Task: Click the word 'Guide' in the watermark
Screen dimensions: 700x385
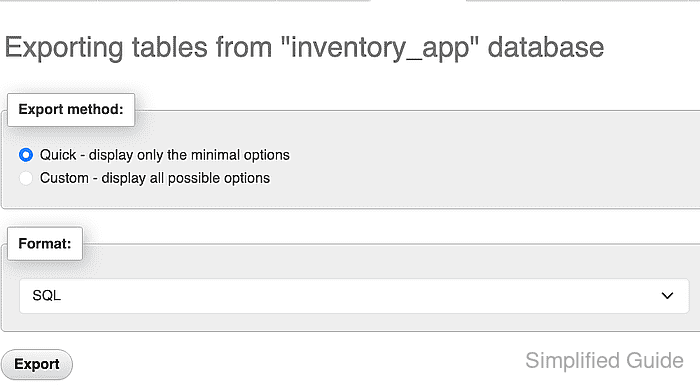Action: coord(654,360)
